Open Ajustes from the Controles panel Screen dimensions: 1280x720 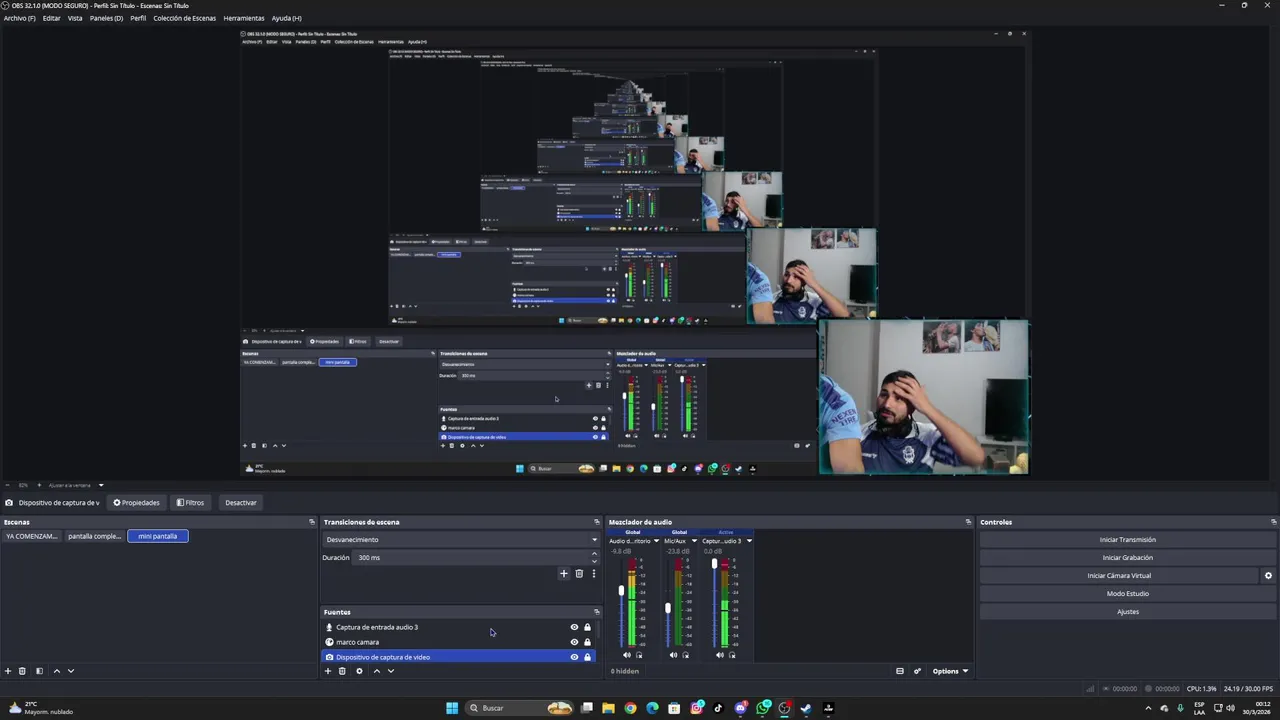[x=1127, y=612]
